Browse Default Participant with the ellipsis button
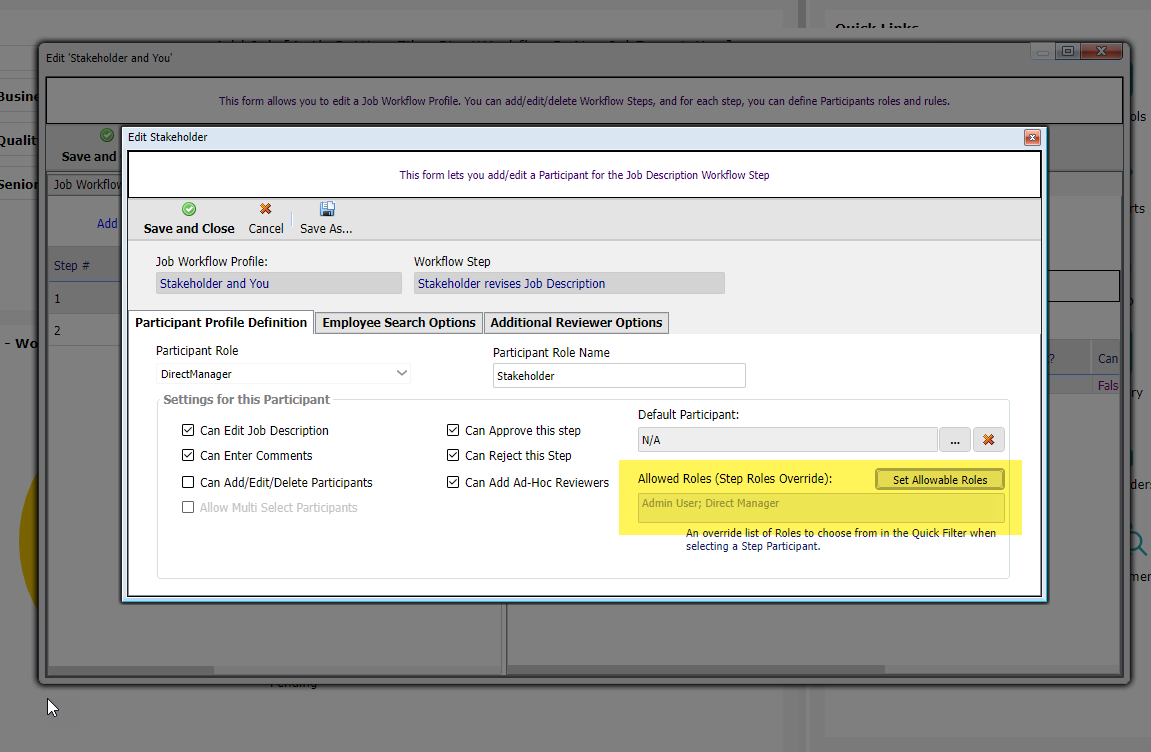The height and width of the screenshot is (752, 1151). click(x=954, y=440)
